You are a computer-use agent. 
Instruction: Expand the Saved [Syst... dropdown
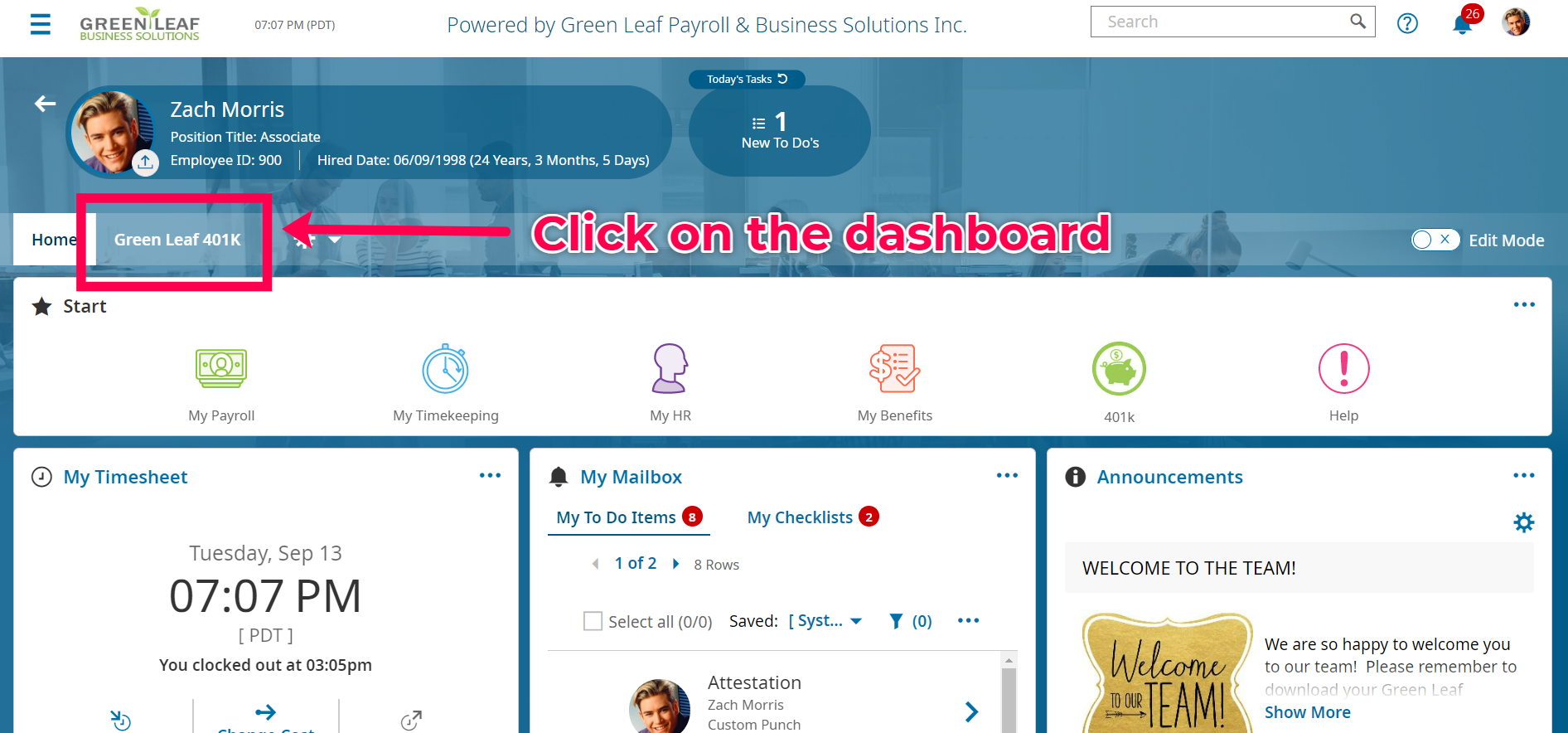825,621
